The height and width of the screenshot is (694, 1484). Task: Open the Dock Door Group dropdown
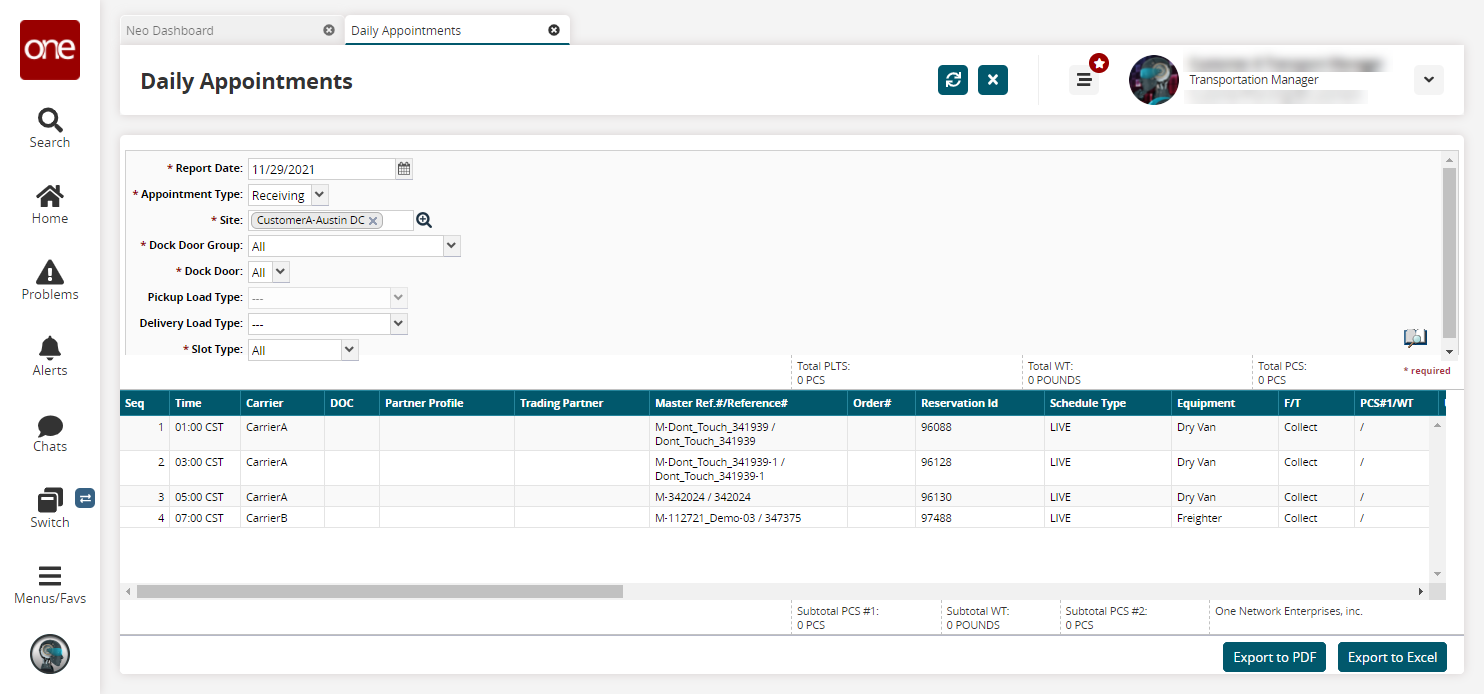point(451,245)
